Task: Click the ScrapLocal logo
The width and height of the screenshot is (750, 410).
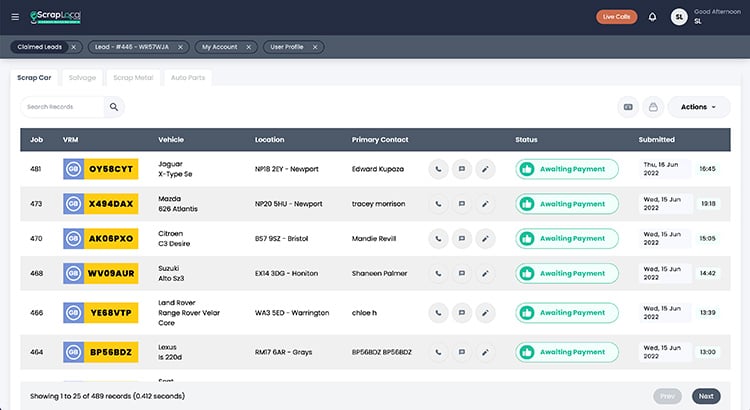Action: click(55, 17)
